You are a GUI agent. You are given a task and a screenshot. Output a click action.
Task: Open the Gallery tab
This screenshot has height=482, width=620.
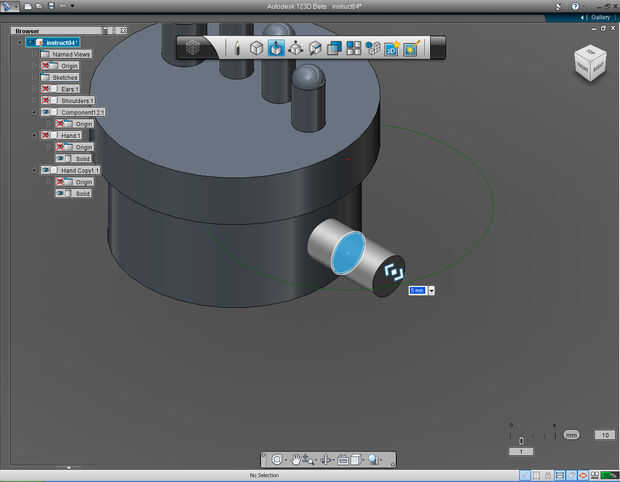tap(598, 17)
